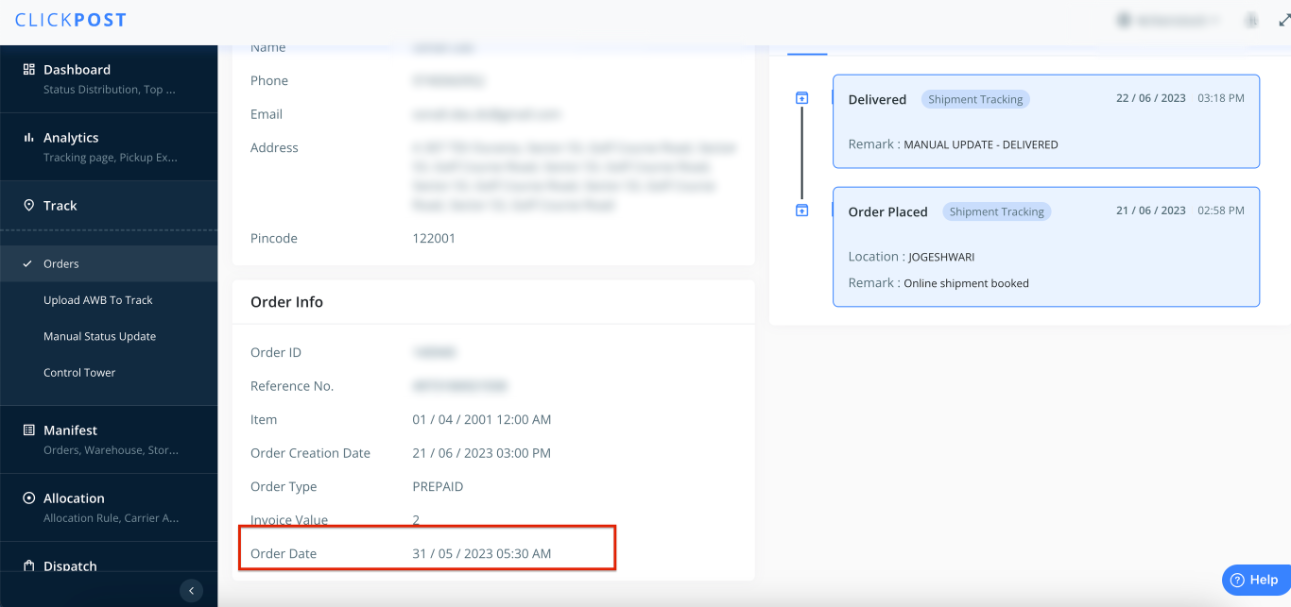Click Shipment Tracking tag on Delivered card
The height and width of the screenshot is (607, 1291).
click(975, 99)
